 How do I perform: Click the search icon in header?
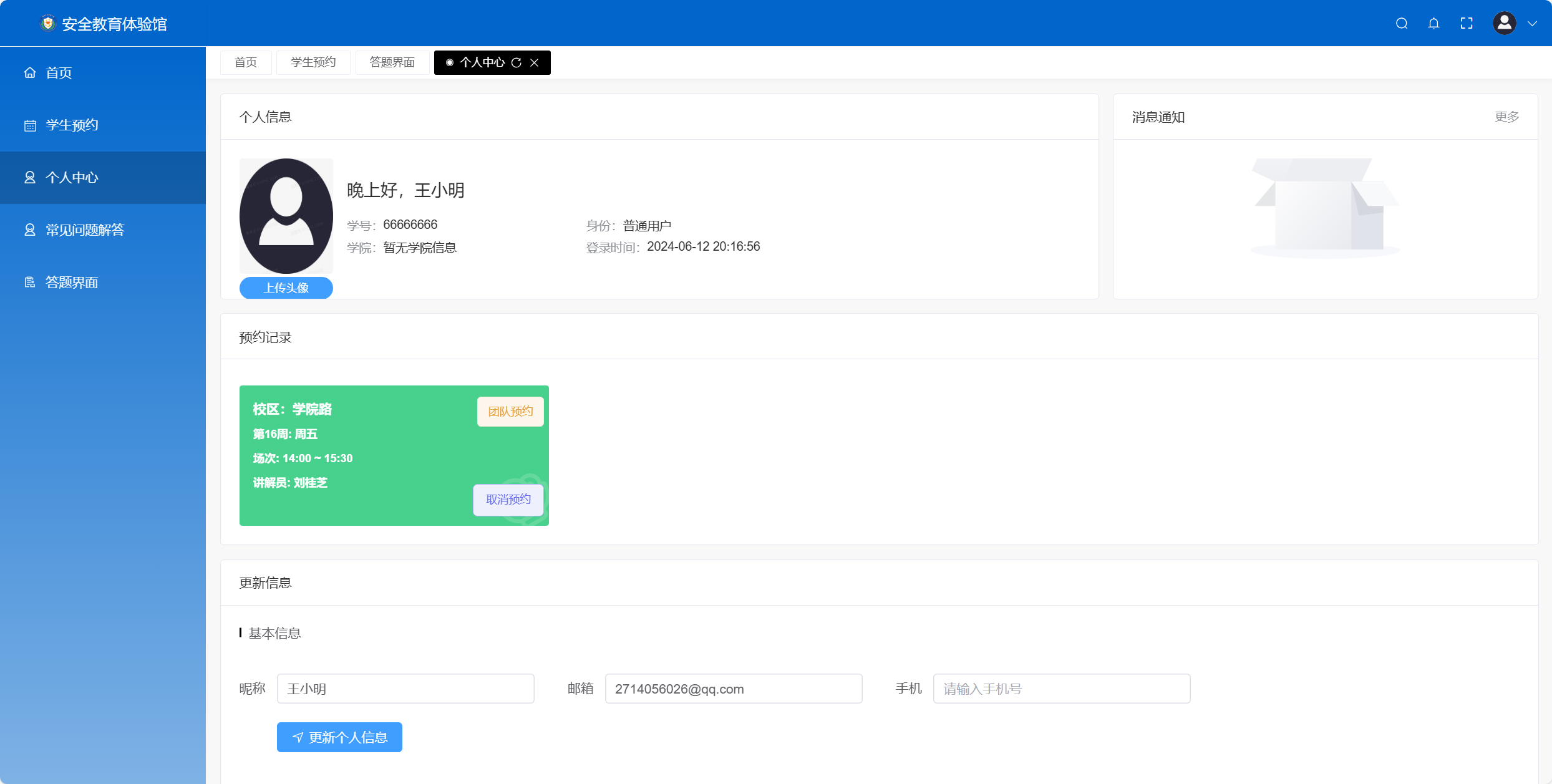1402,24
